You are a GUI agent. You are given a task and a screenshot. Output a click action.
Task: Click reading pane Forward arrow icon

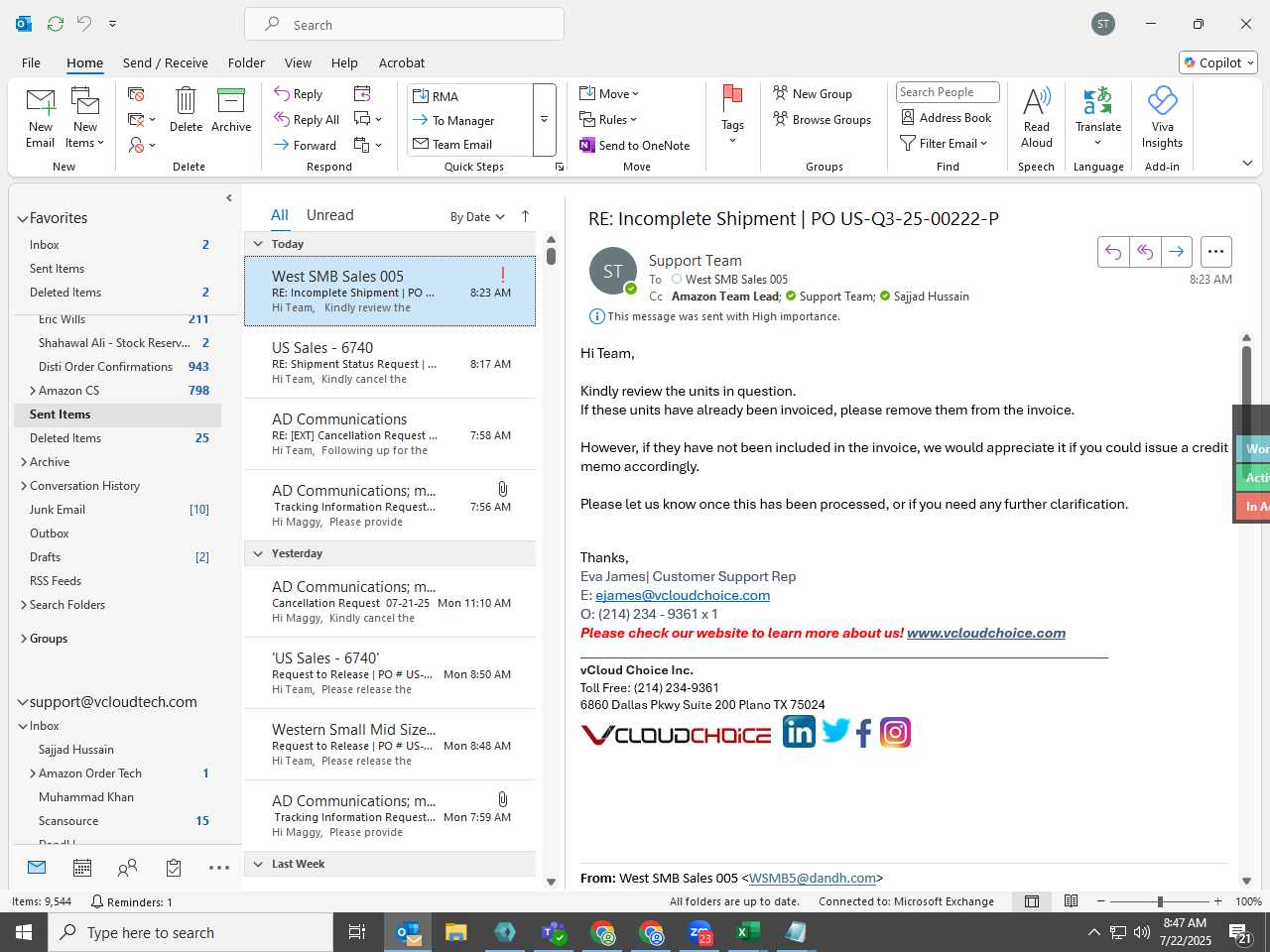click(x=1176, y=252)
